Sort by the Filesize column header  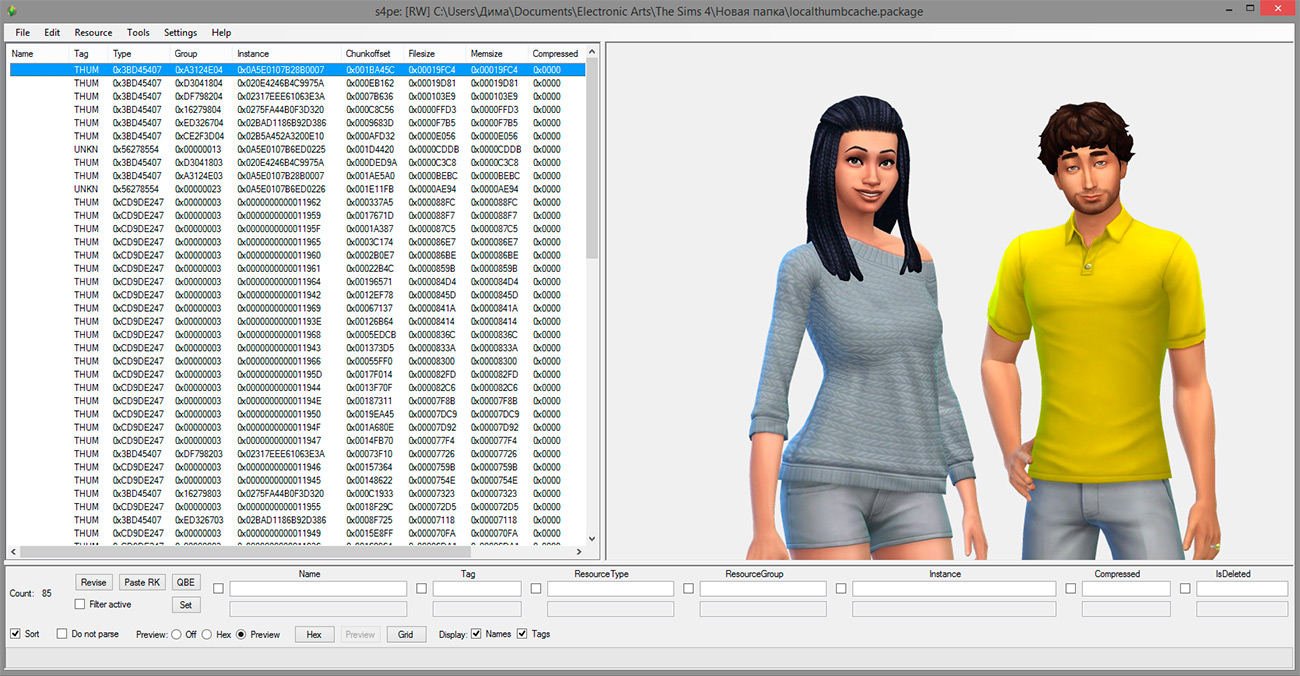click(422, 53)
